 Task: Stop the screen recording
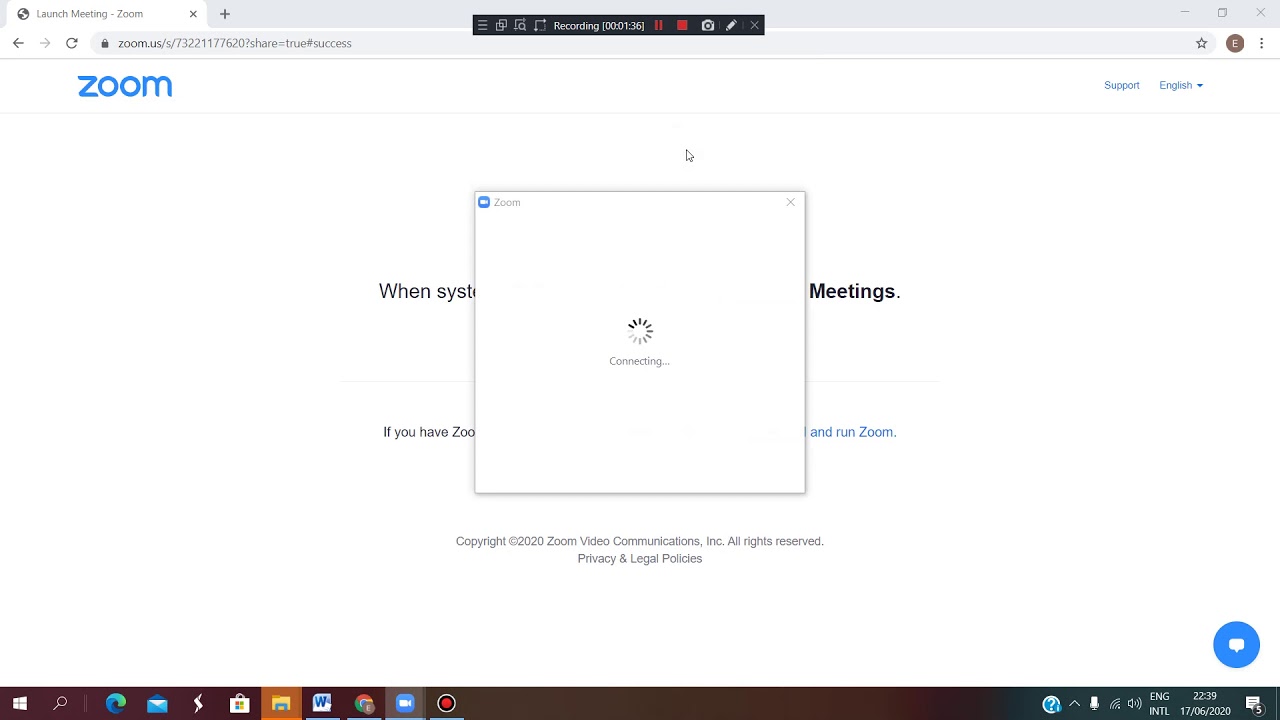coord(682,25)
